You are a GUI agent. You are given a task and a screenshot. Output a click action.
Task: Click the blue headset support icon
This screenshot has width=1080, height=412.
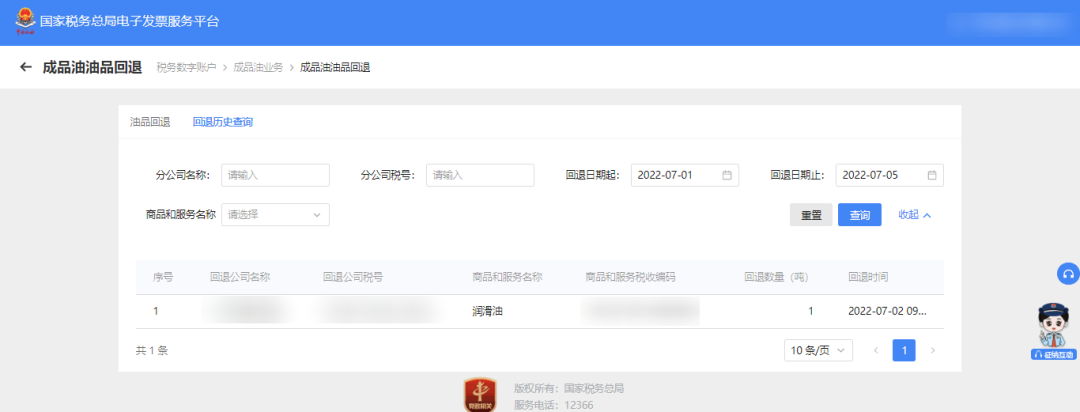pyautogui.click(x=1067, y=274)
